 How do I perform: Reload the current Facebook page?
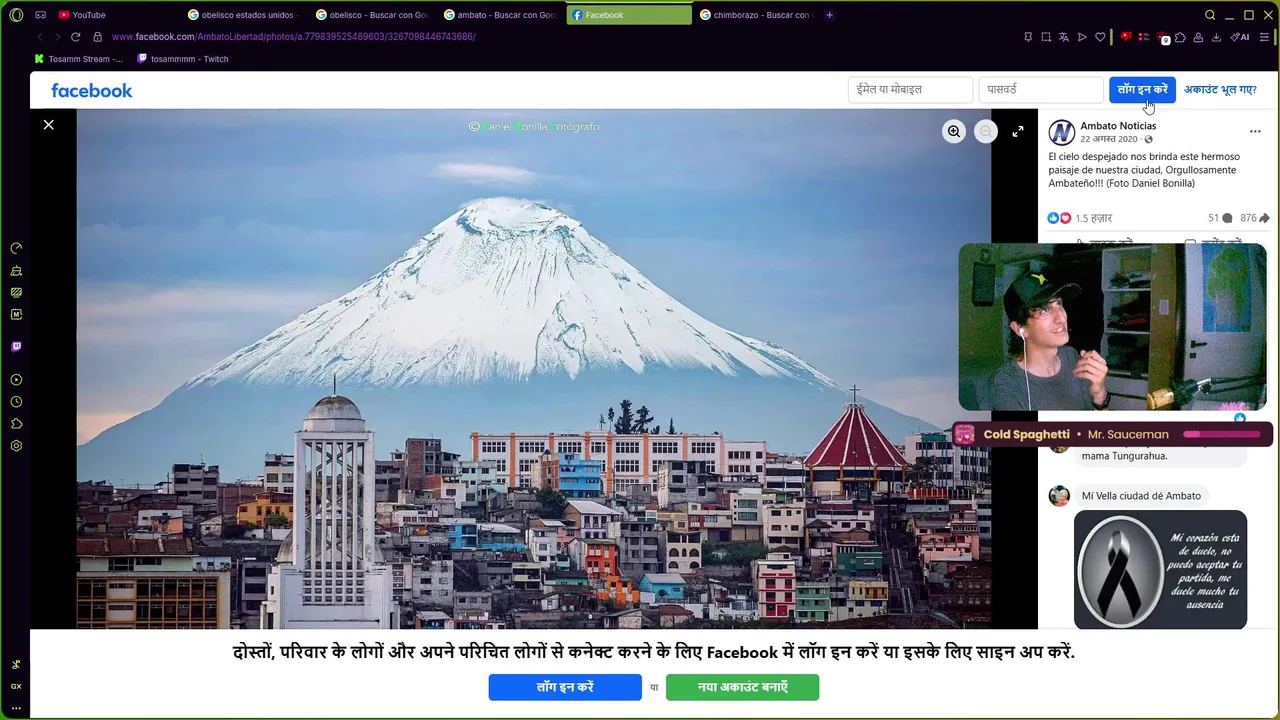(x=75, y=37)
